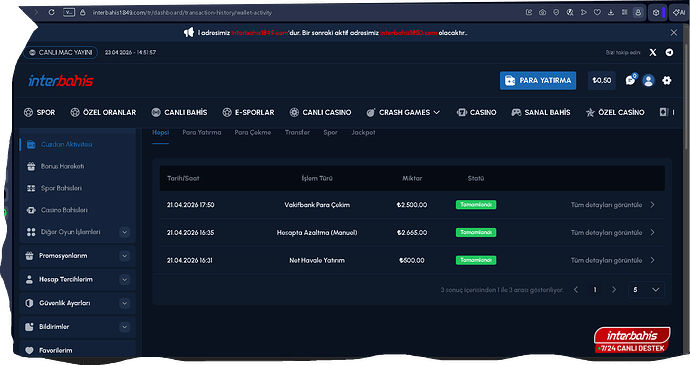Click the send/flow arrow icon in browser toolbar
Image resolution: width=690 pixels, height=365 pixels.
(x=584, y=12)
